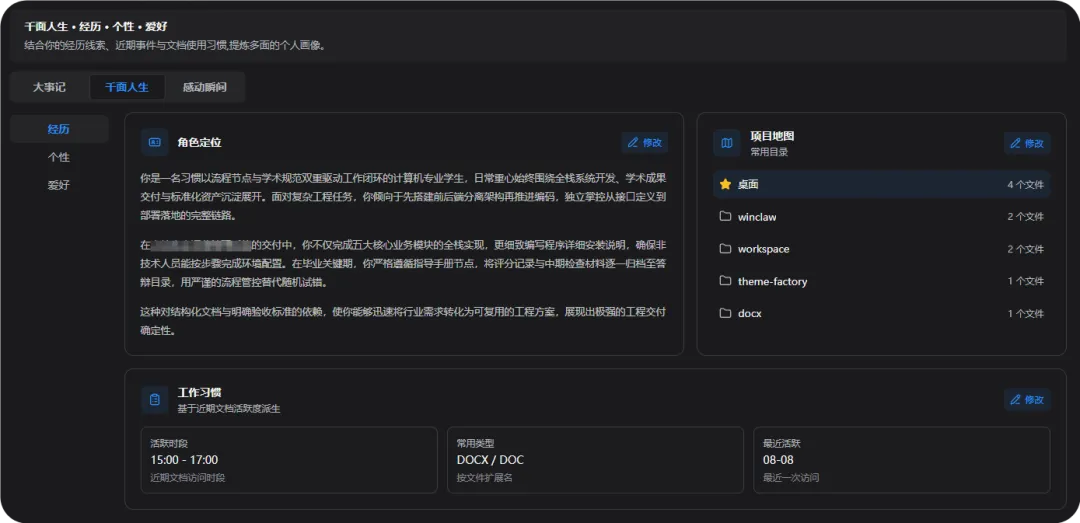Click the folder icon beside workspace

(725, 249)
